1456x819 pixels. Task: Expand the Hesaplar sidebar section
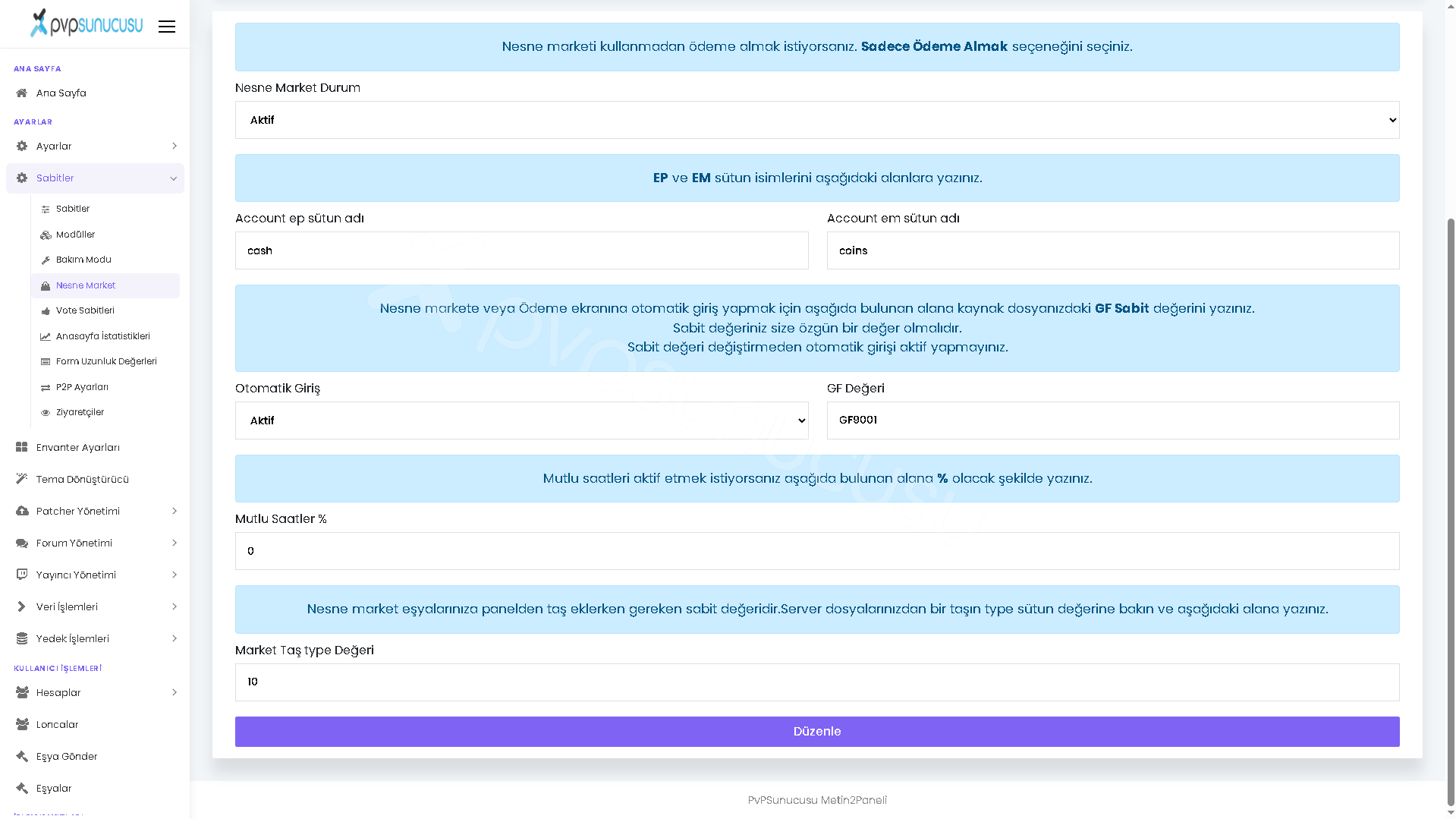95,693
